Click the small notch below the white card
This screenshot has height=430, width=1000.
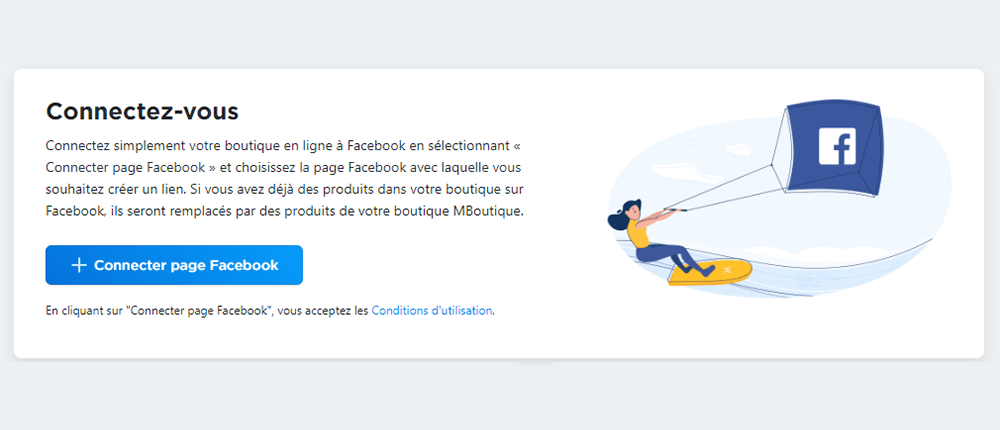(x=537, y=362)
